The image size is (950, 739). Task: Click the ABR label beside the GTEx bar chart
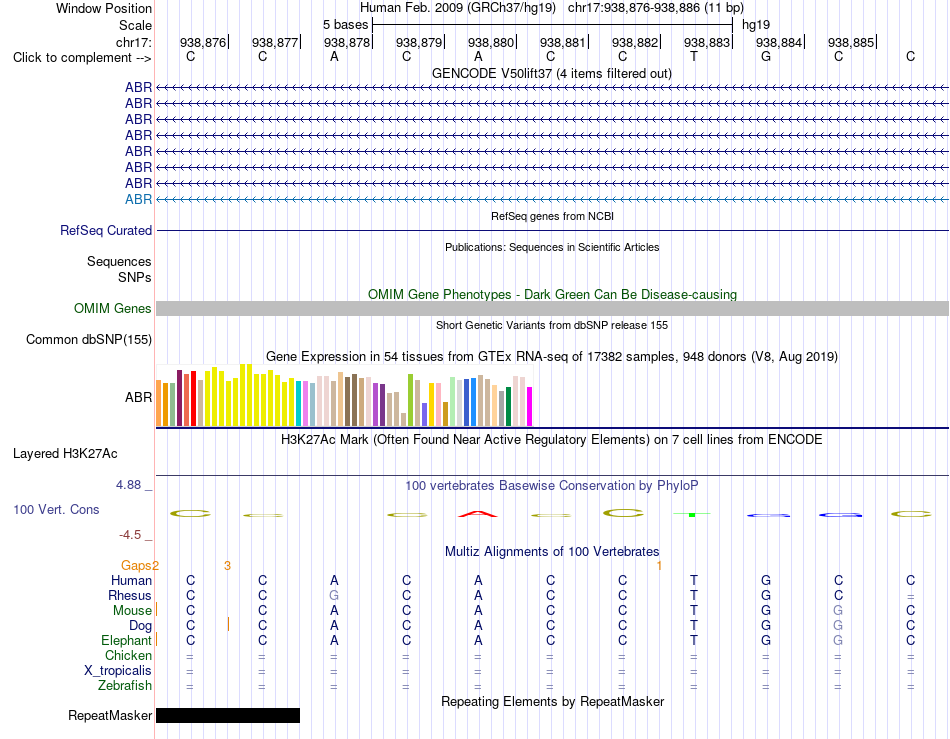click(x=138, y=397)
